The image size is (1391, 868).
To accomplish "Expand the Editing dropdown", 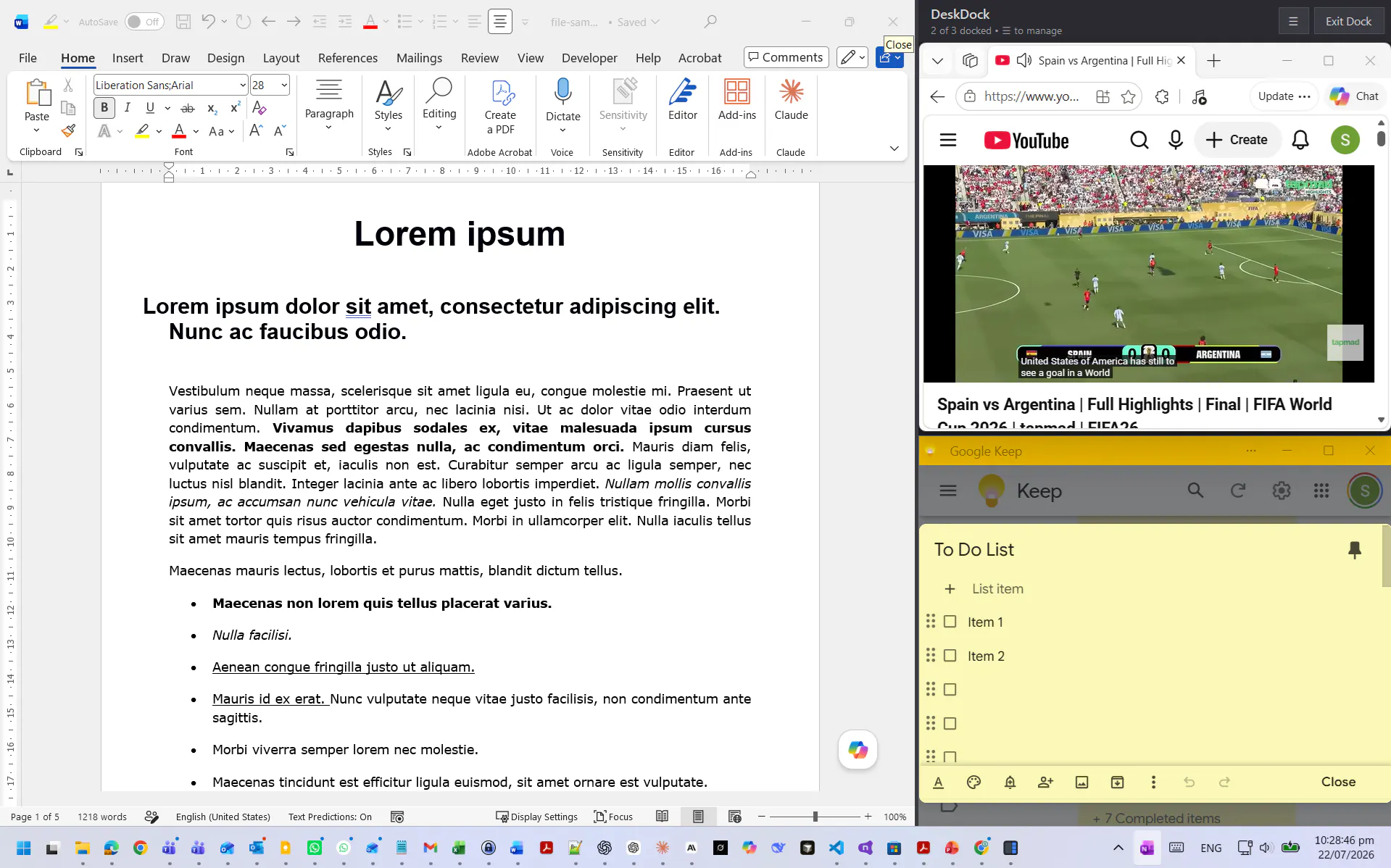I will click(x=439, y=128).
